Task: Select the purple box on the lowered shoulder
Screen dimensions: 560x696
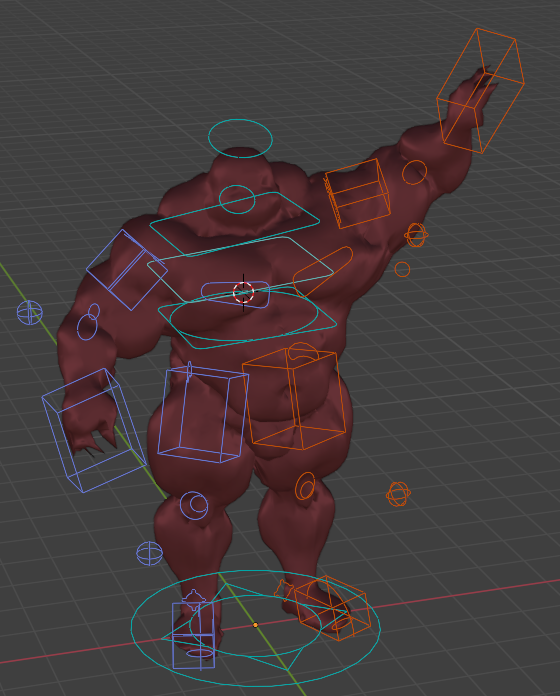Action: 127,269
